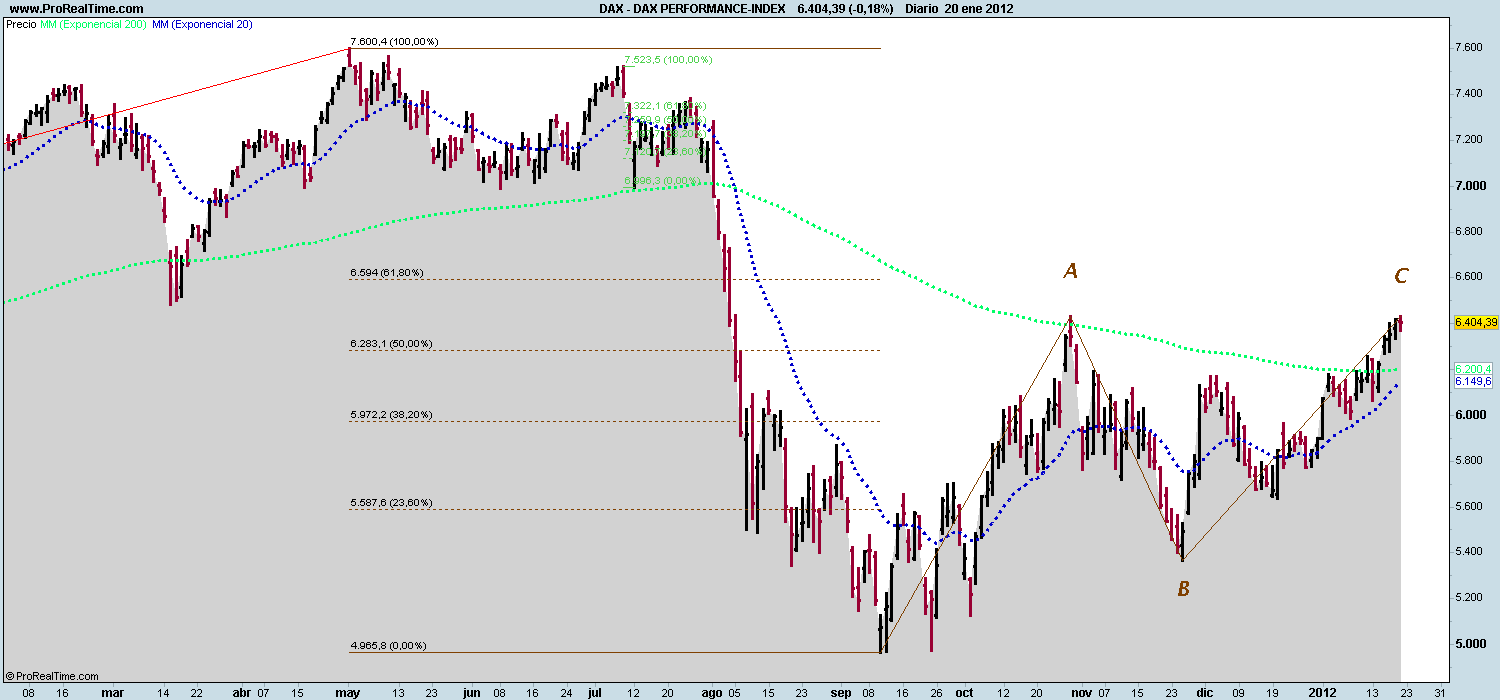The width and height of the screenshot is (1500, 700).
Task: Click the 4.965,8 (0,00%) Fibonacci base label
Action: (388, 645)
